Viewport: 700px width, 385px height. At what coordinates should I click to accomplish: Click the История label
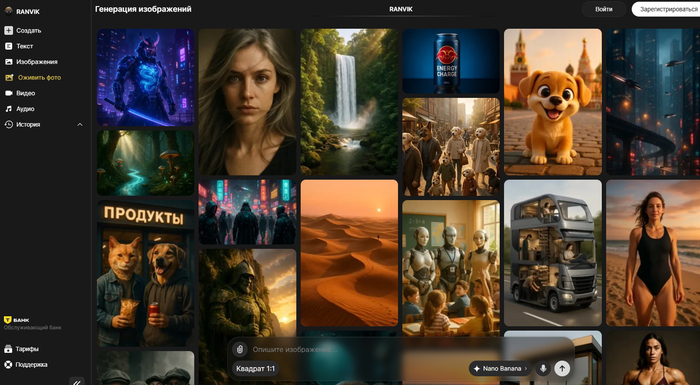[28, 125]
